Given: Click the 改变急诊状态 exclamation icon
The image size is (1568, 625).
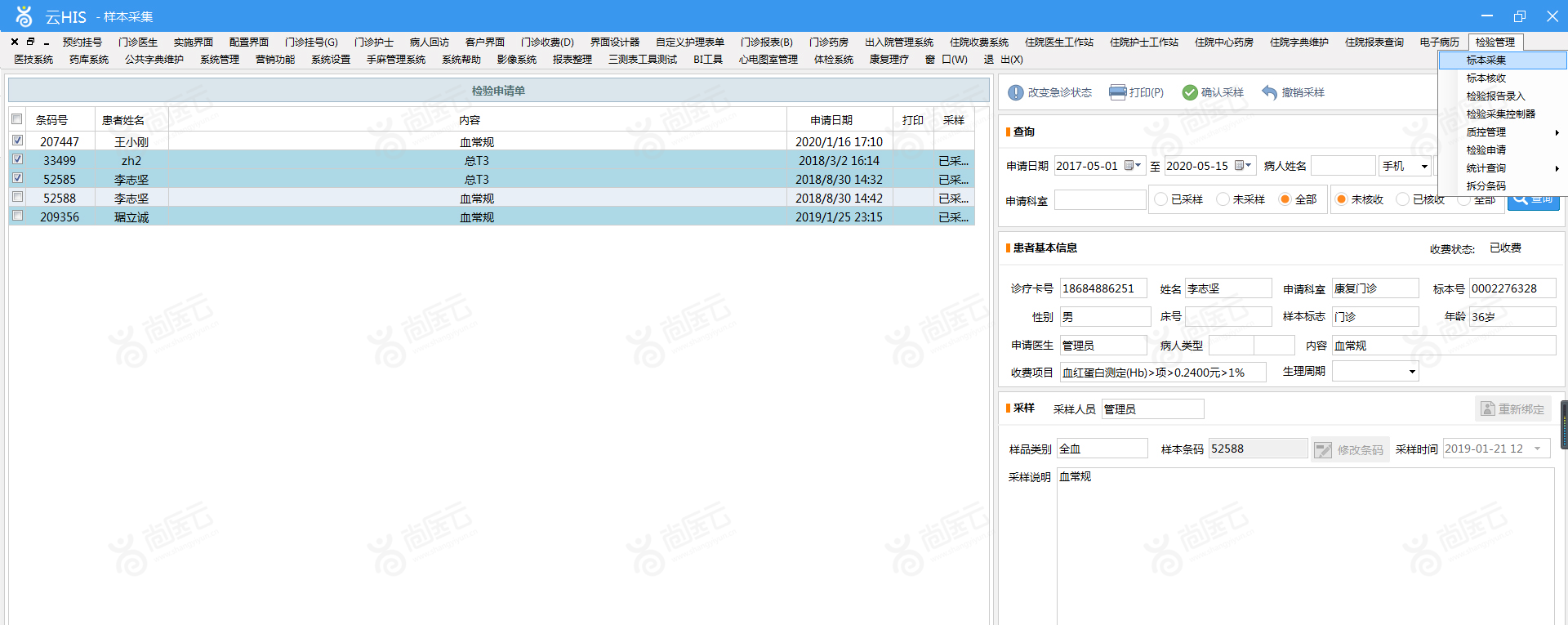Looking at the screenshot, I should [1015, 92].
